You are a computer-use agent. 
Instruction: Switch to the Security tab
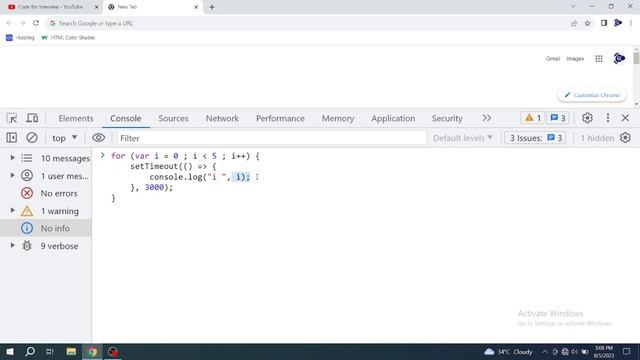[447, 118]
